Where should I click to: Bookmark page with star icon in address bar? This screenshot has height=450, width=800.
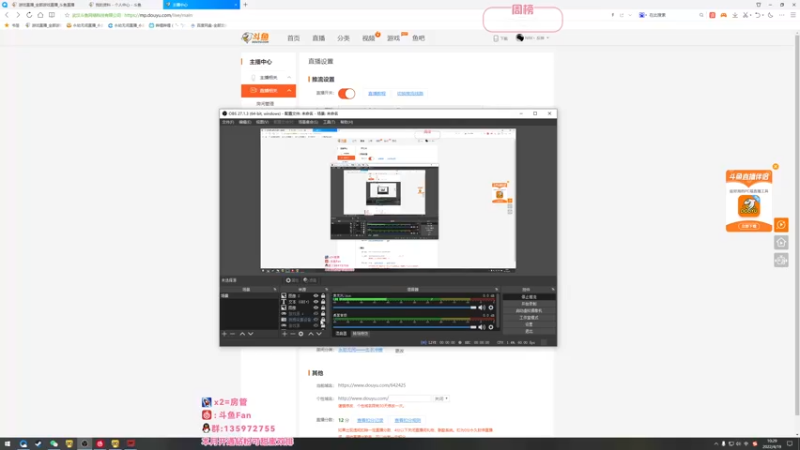[x=67, y=15]
